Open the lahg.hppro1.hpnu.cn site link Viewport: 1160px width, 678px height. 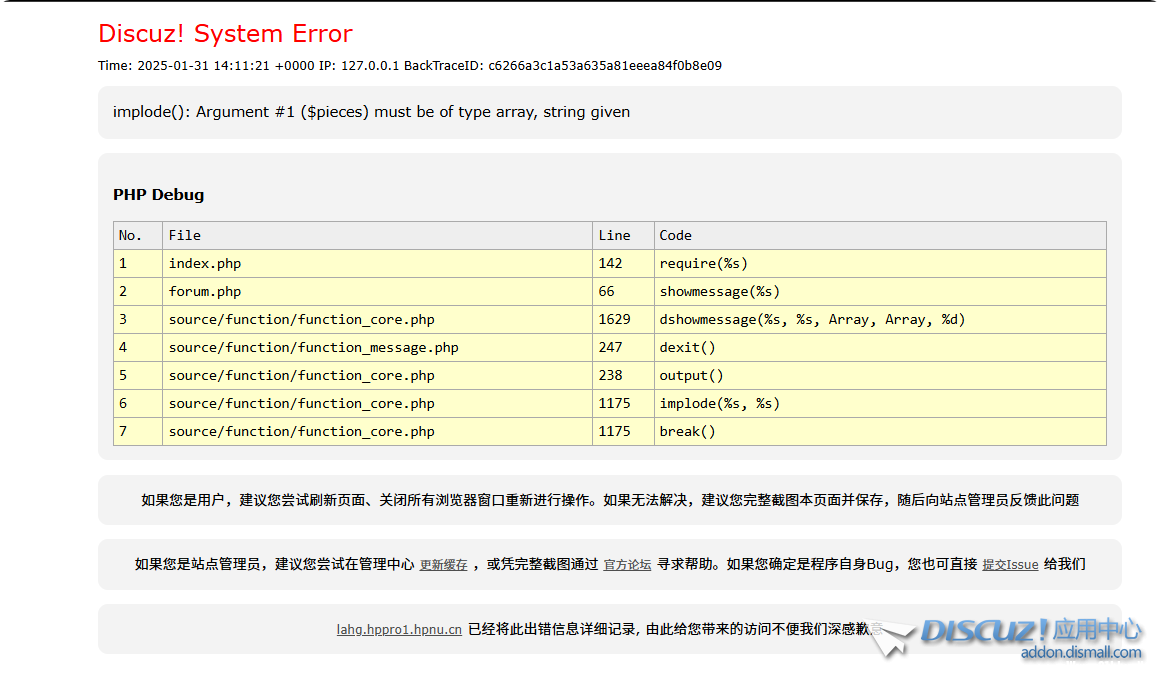click(x=399, y=630)
